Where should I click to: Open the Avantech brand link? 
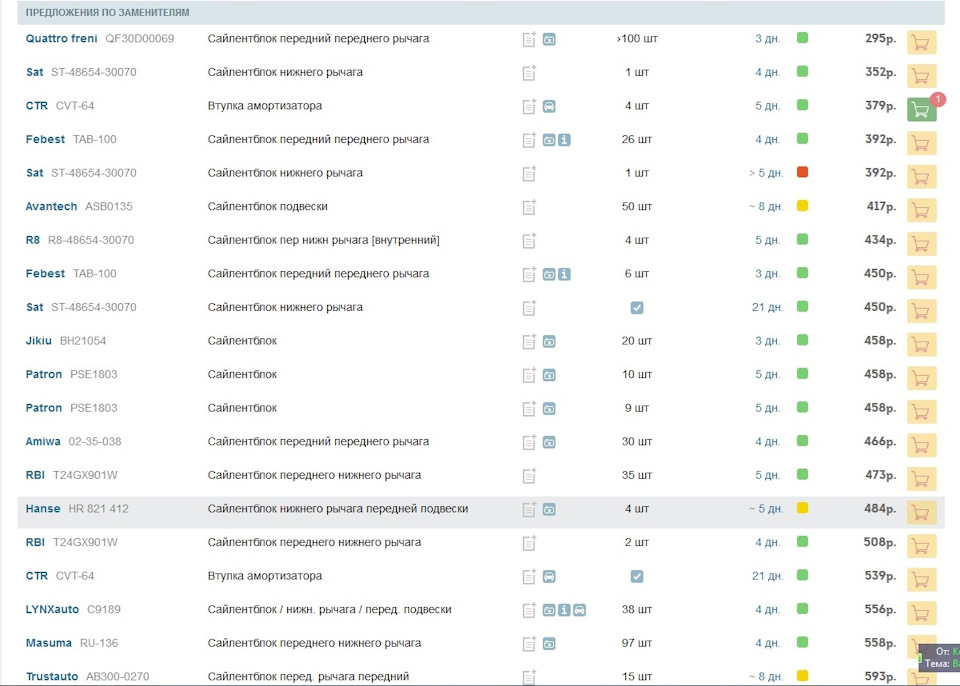click(x=51, y=206)
